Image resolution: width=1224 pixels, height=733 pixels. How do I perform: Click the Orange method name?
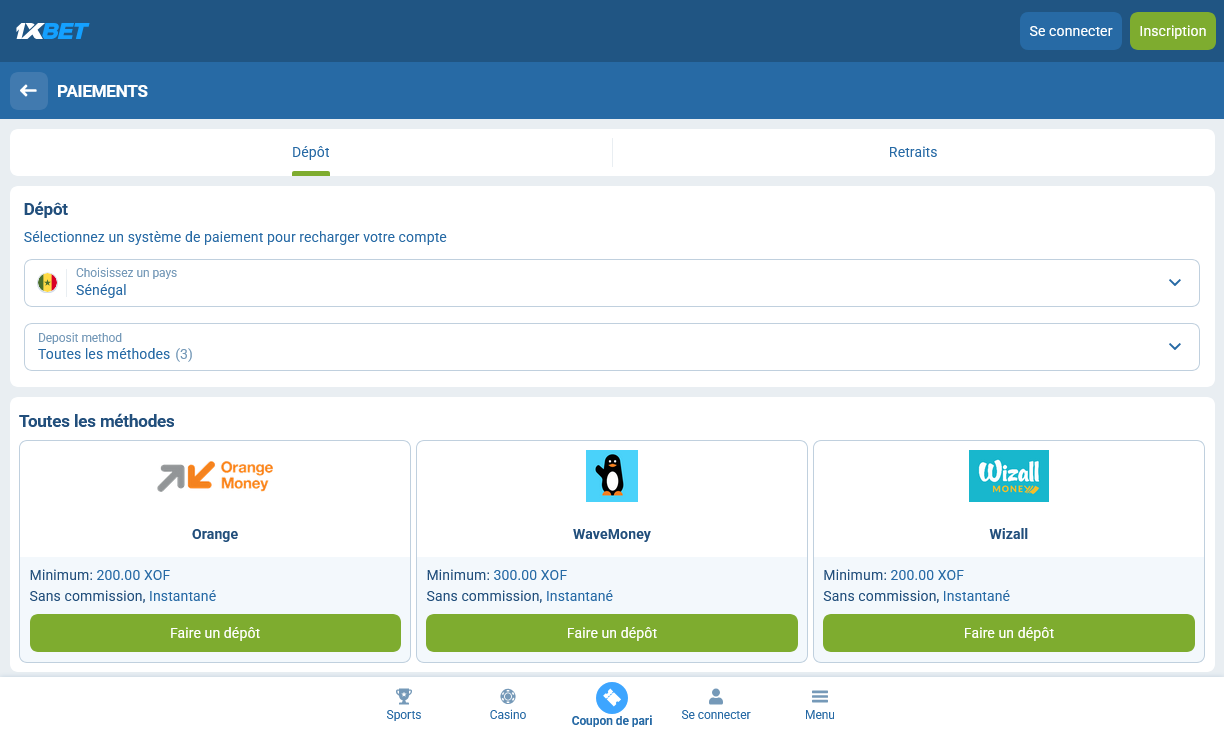[x=215, y=534]
